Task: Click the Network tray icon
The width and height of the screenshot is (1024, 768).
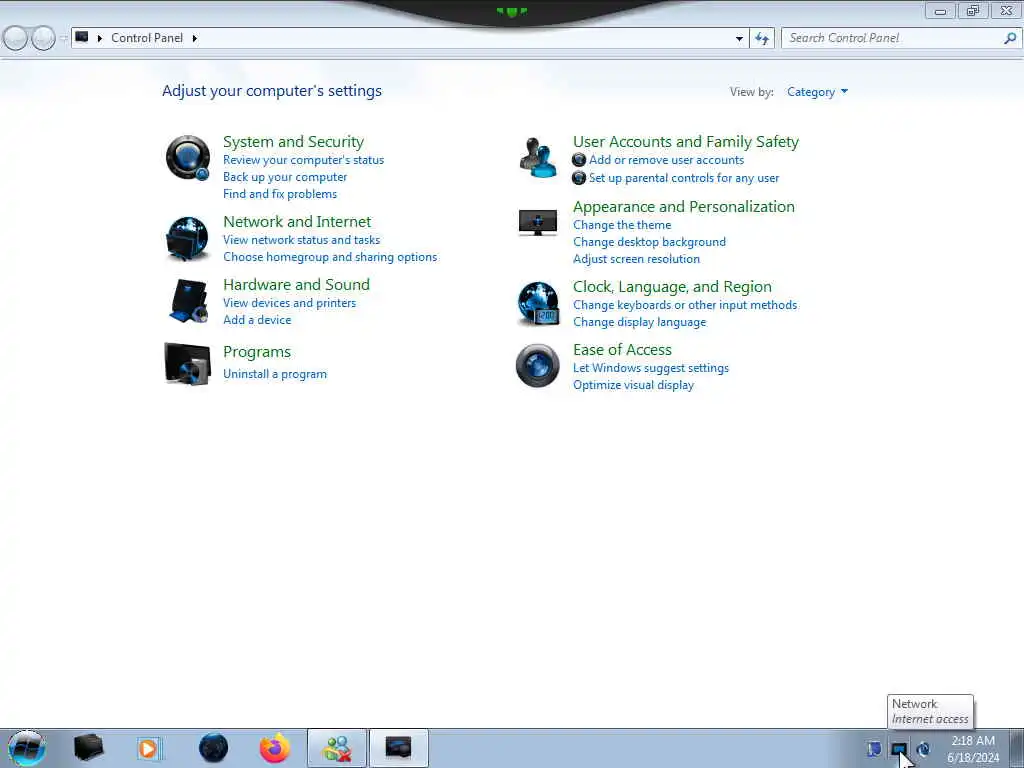Action: [x=899, y=749]
